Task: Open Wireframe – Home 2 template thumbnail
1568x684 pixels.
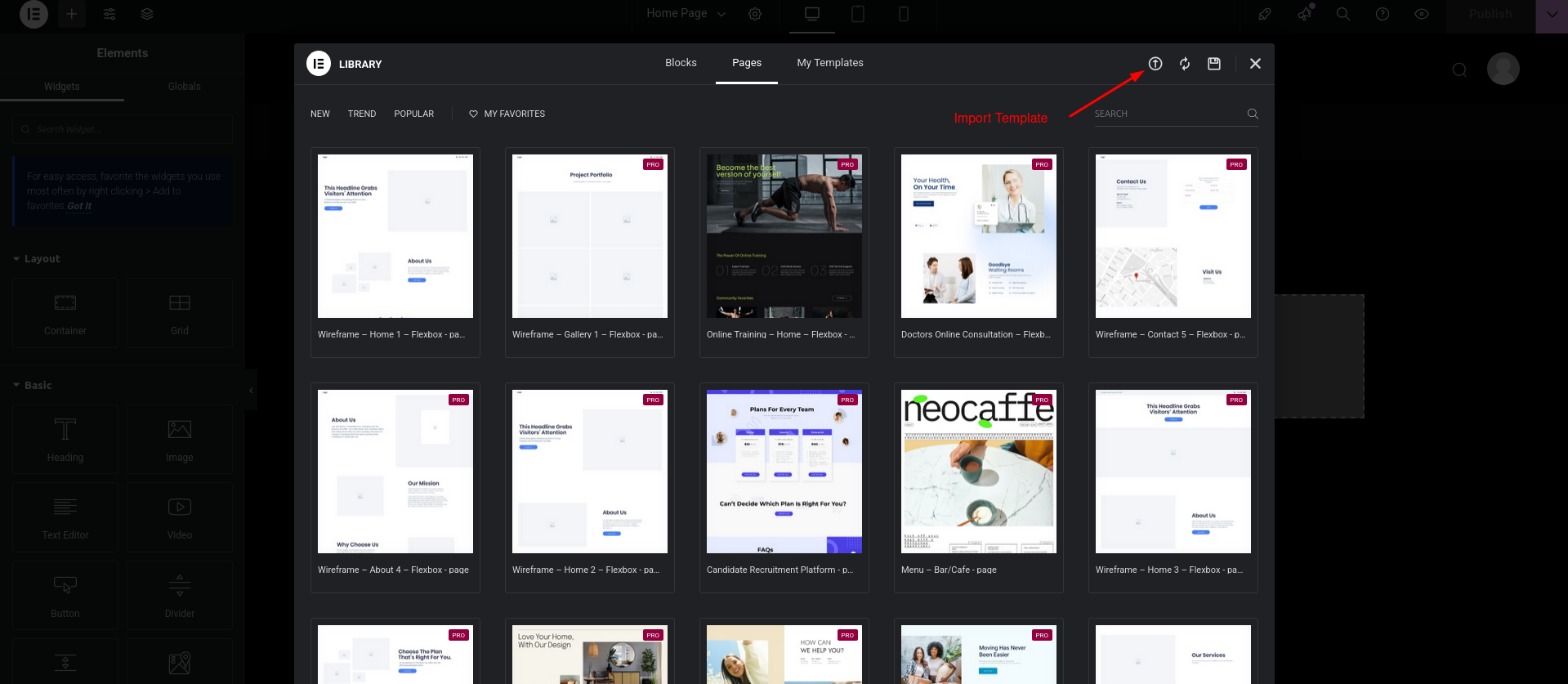Action: (590, 472)
